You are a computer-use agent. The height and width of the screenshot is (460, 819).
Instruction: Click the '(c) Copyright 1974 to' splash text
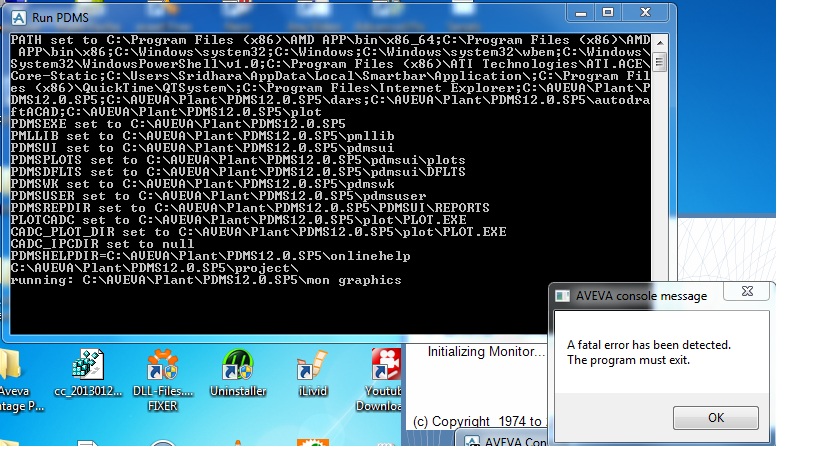477,421
